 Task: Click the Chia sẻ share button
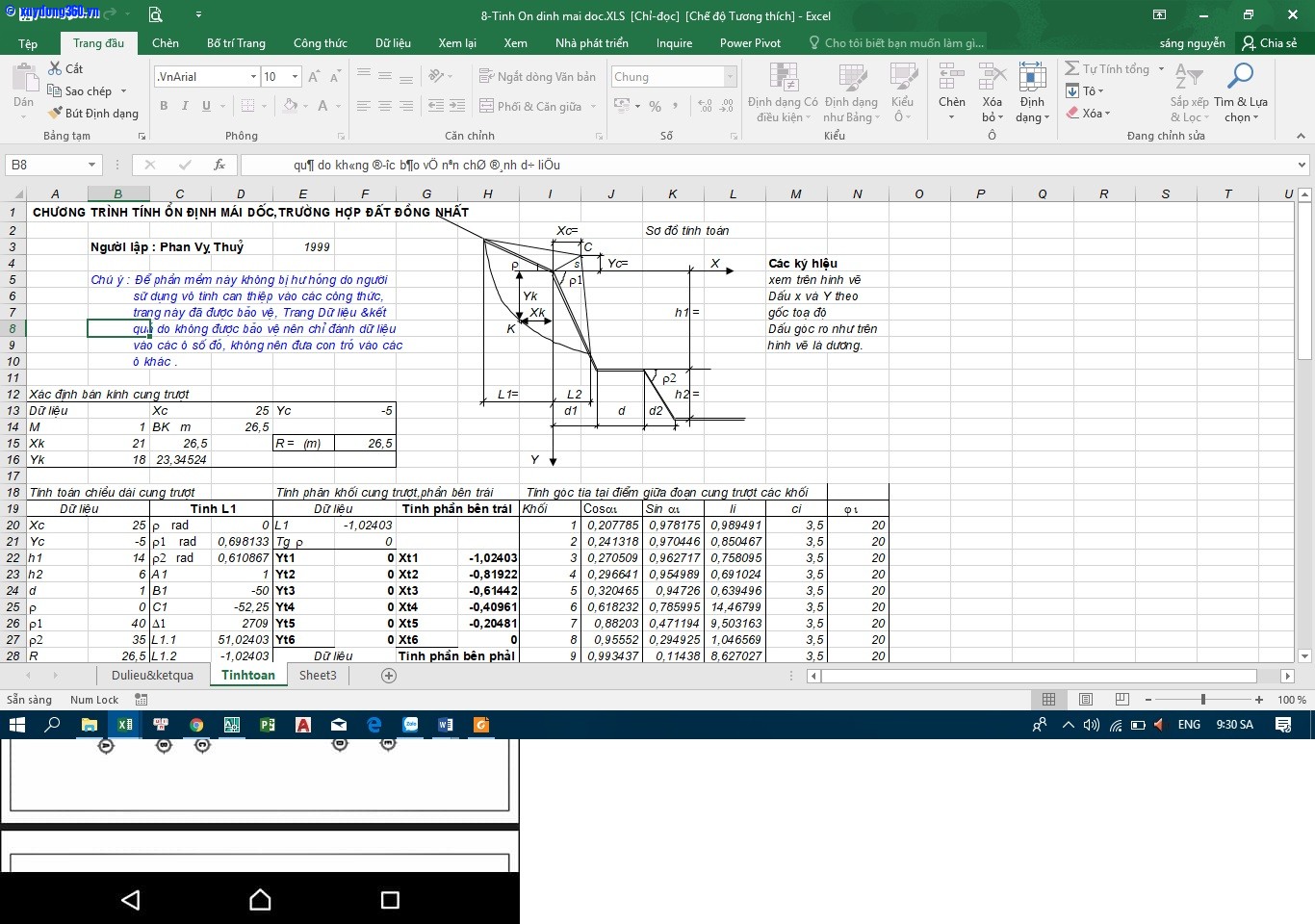(1270, 43)
